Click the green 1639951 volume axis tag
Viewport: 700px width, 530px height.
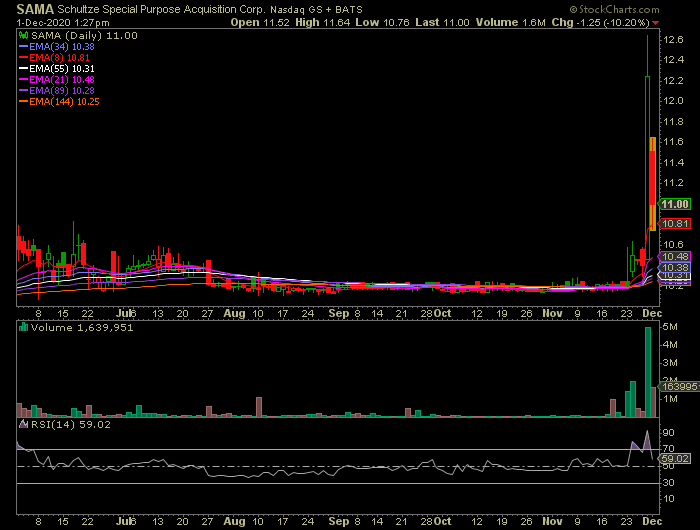tap(679, 387)
